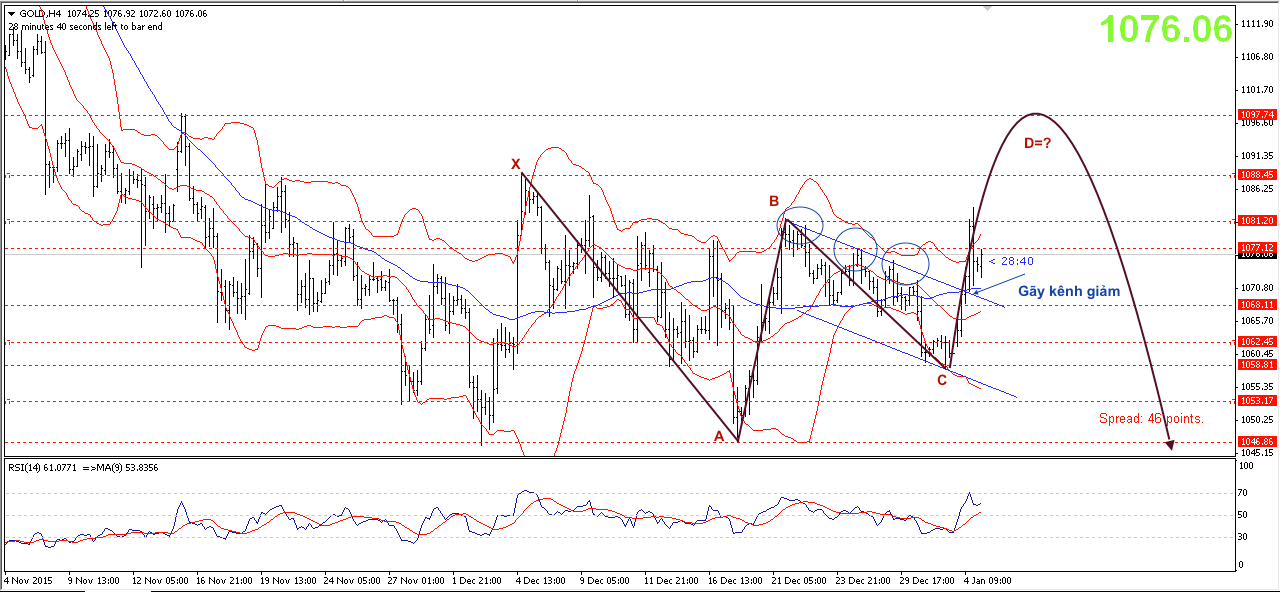Click the blue arrow pointing at channel break
The image size is (1280, 592).
(1000, 281)
